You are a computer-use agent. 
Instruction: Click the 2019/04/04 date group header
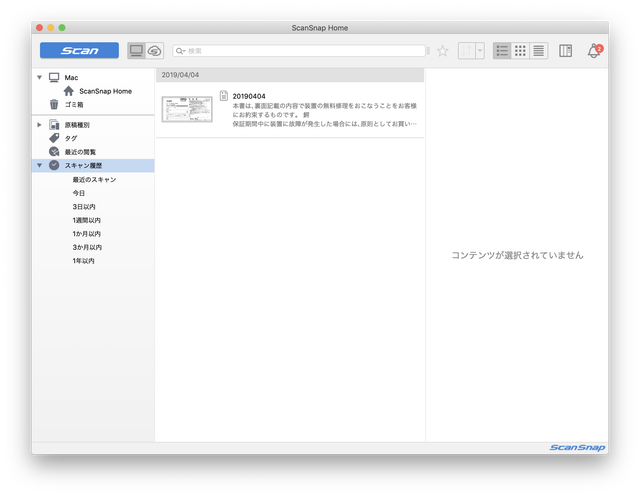tap(290, 75)
